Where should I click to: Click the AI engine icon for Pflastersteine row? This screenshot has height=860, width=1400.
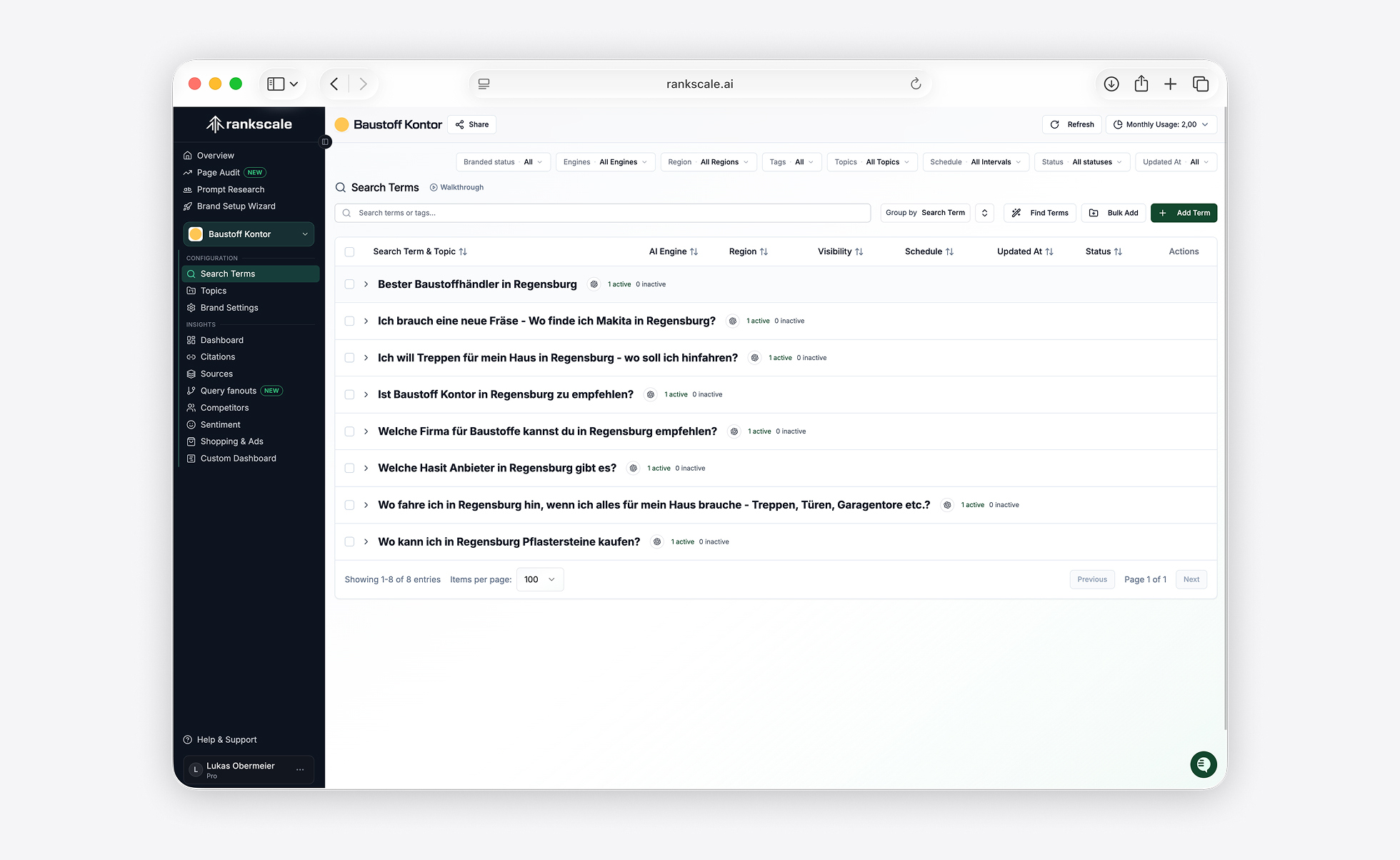click(x=657, y=541)
